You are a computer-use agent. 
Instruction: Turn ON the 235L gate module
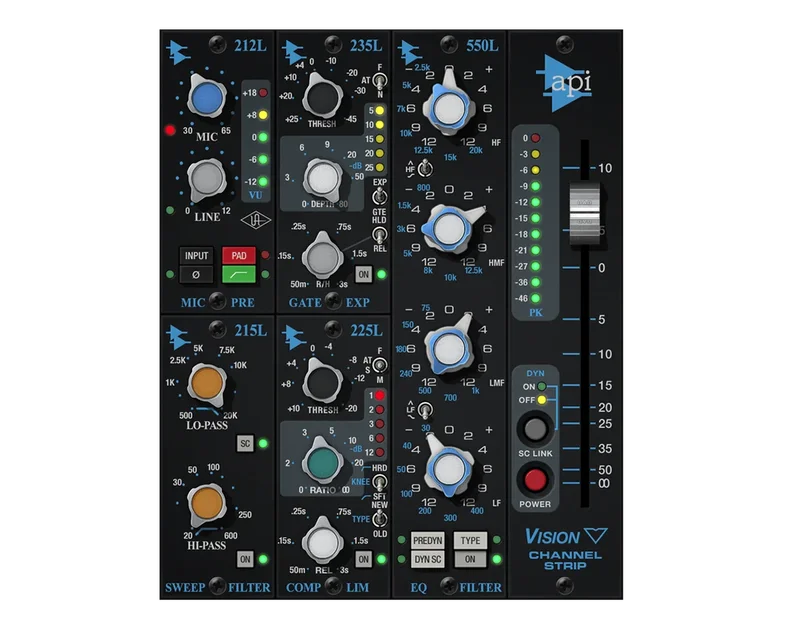pos(363,274)
